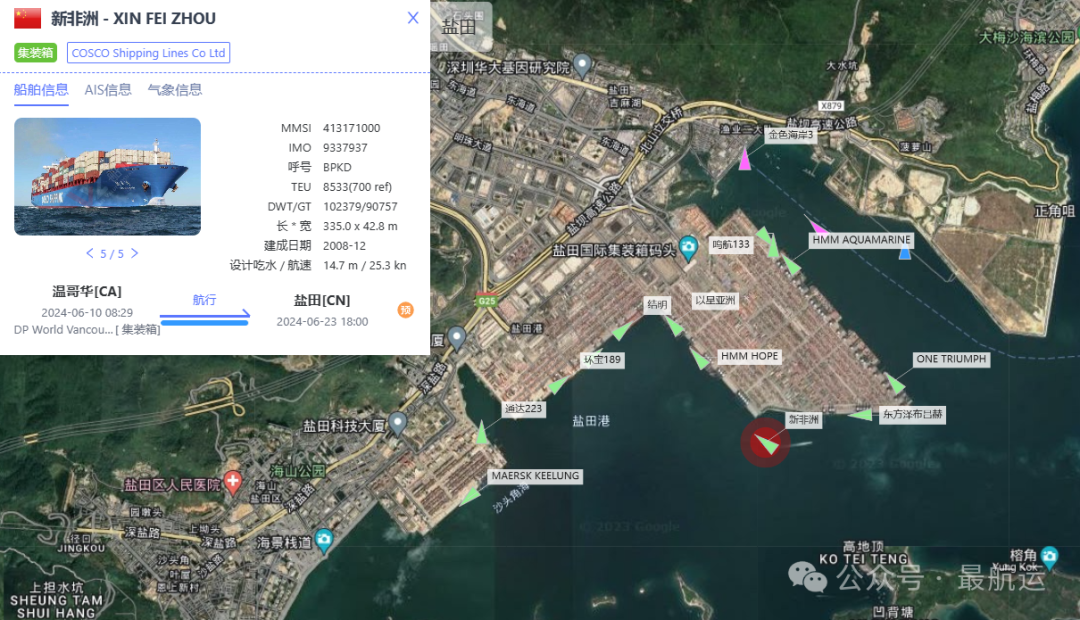The height and width of the screenshot is (620, 1080).
Task: Select the departure port 温哥华[CA]
Action: tap(87, 291)
